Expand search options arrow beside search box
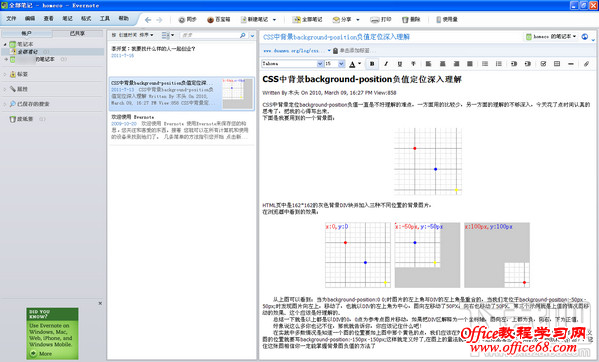The width and height of the screenshot is (599, 362). tap(252, 36)
